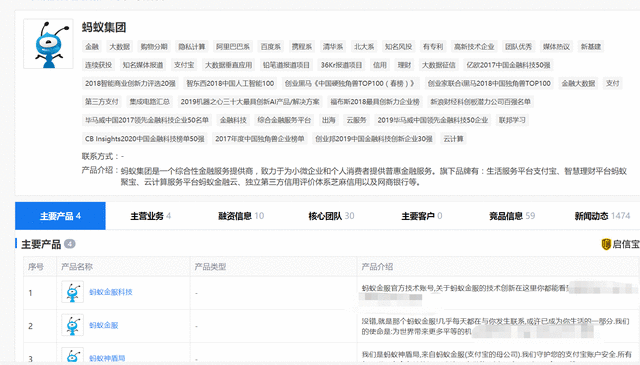The image size is (640, 365).
Task: Click the 集成电路汇总 tag
Action: pos(149,102)
